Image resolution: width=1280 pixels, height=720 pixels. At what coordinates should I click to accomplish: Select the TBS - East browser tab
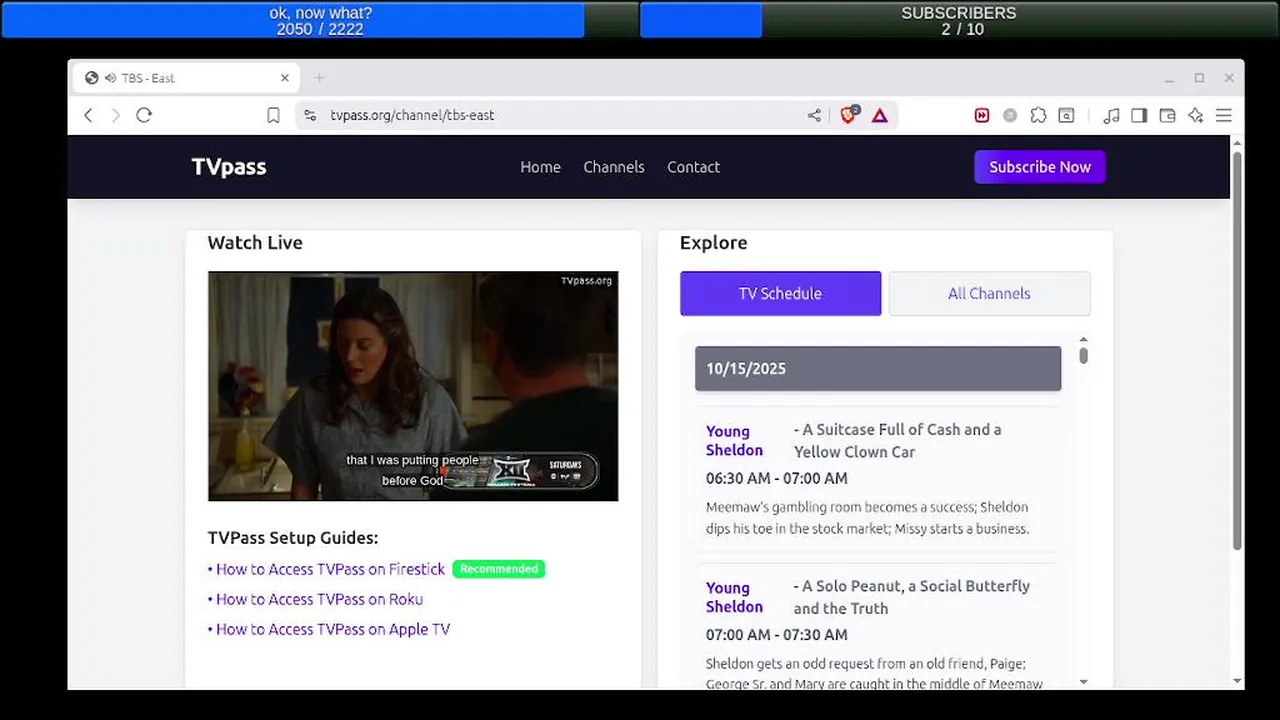coord(188,78)
